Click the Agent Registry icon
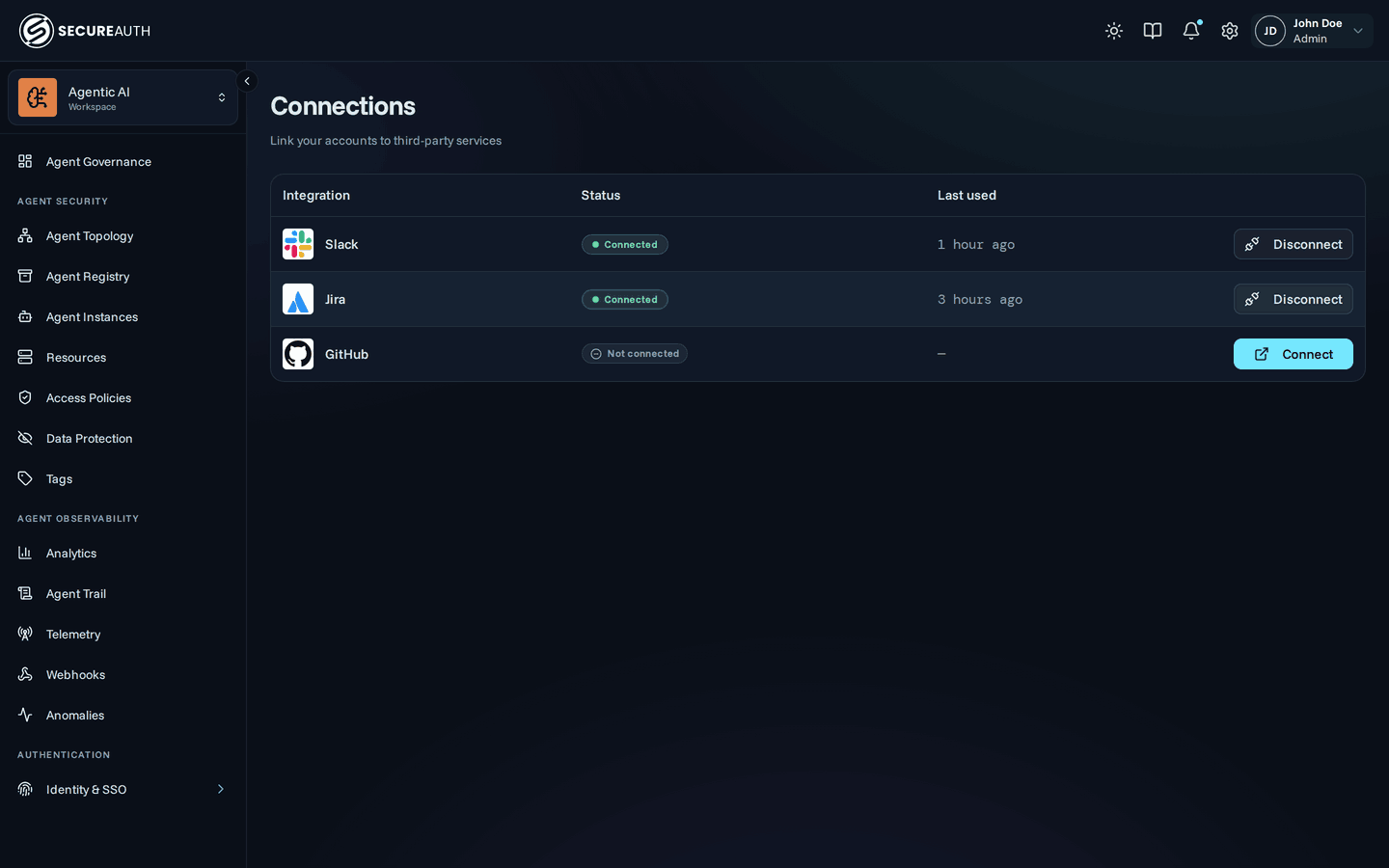The image size is (1389, 868). (x=25, y=276)
